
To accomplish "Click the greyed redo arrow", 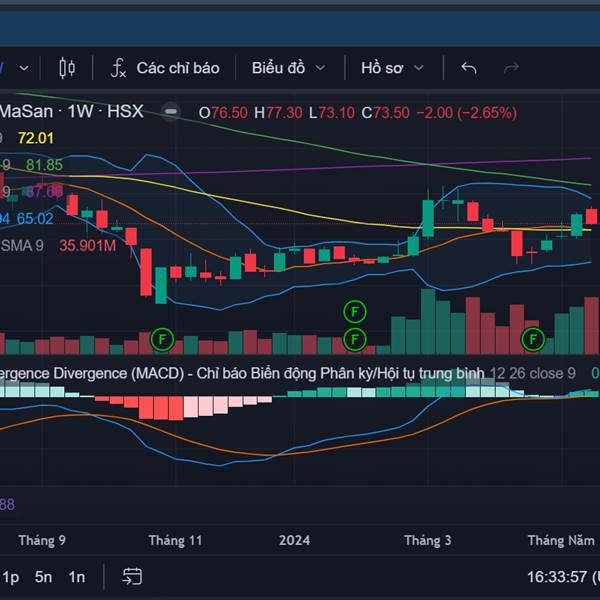I will click(511, 68).
